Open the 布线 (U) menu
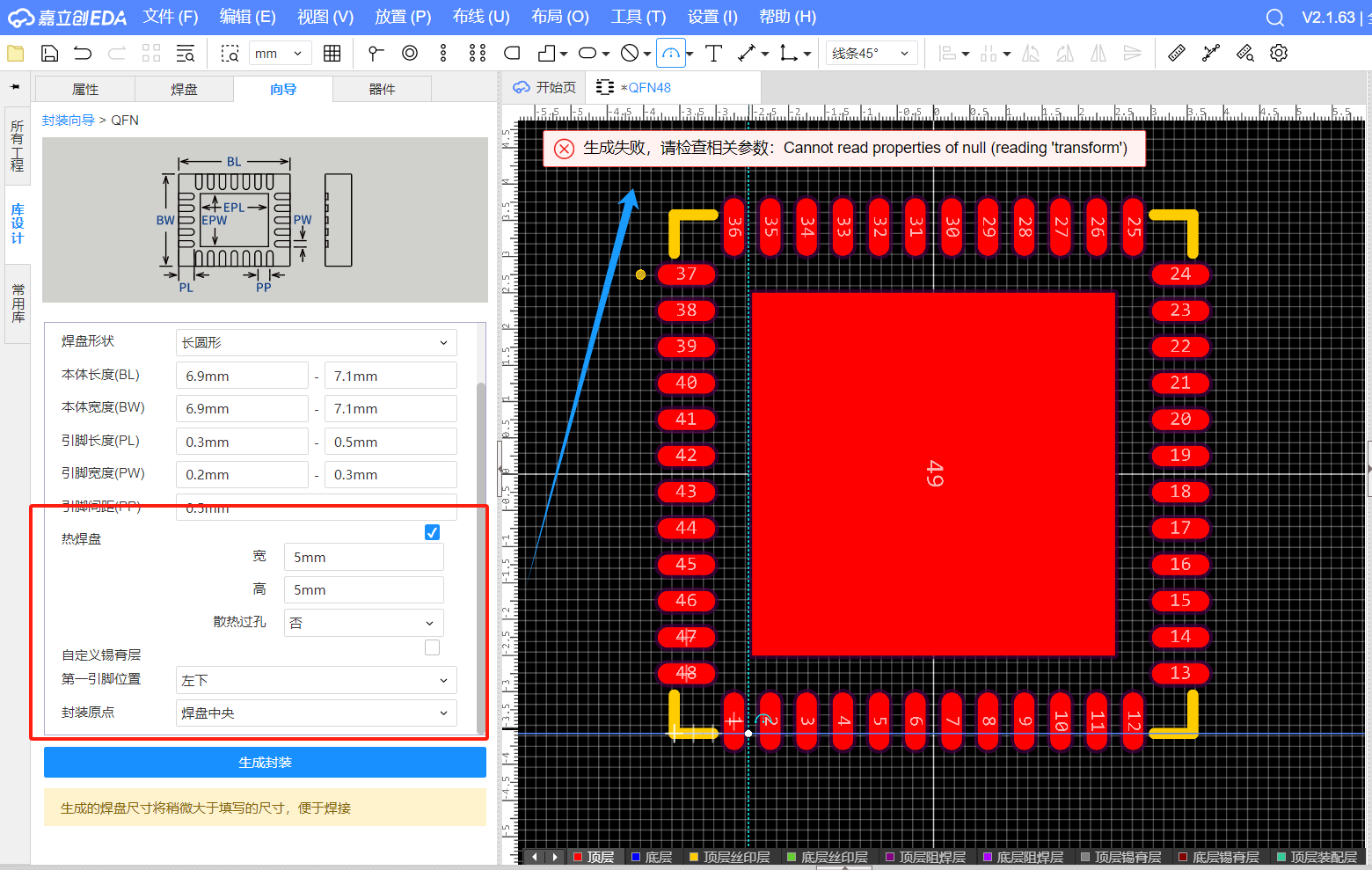Image resolution: width=1372 pixels, height=870 pixels. 481,17
